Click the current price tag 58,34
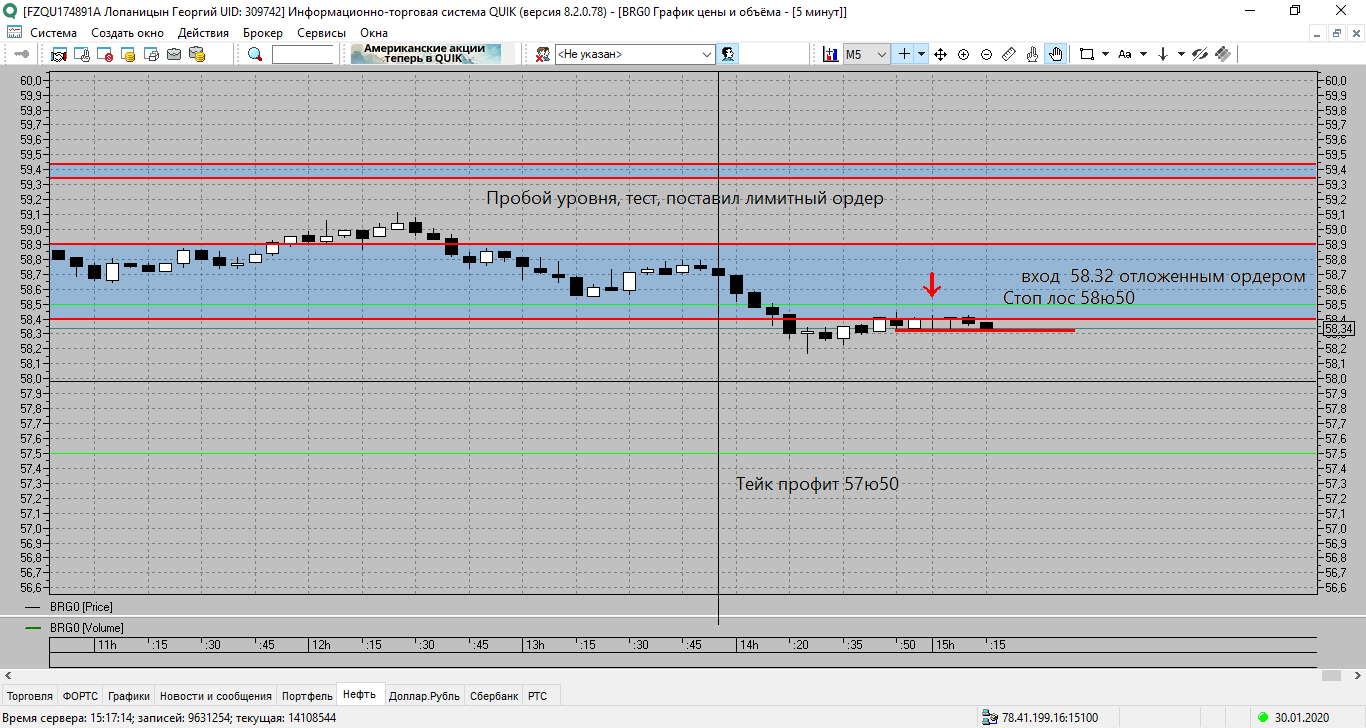The width and height of the screenshot is (1366, 728). tap(1338, 328)
